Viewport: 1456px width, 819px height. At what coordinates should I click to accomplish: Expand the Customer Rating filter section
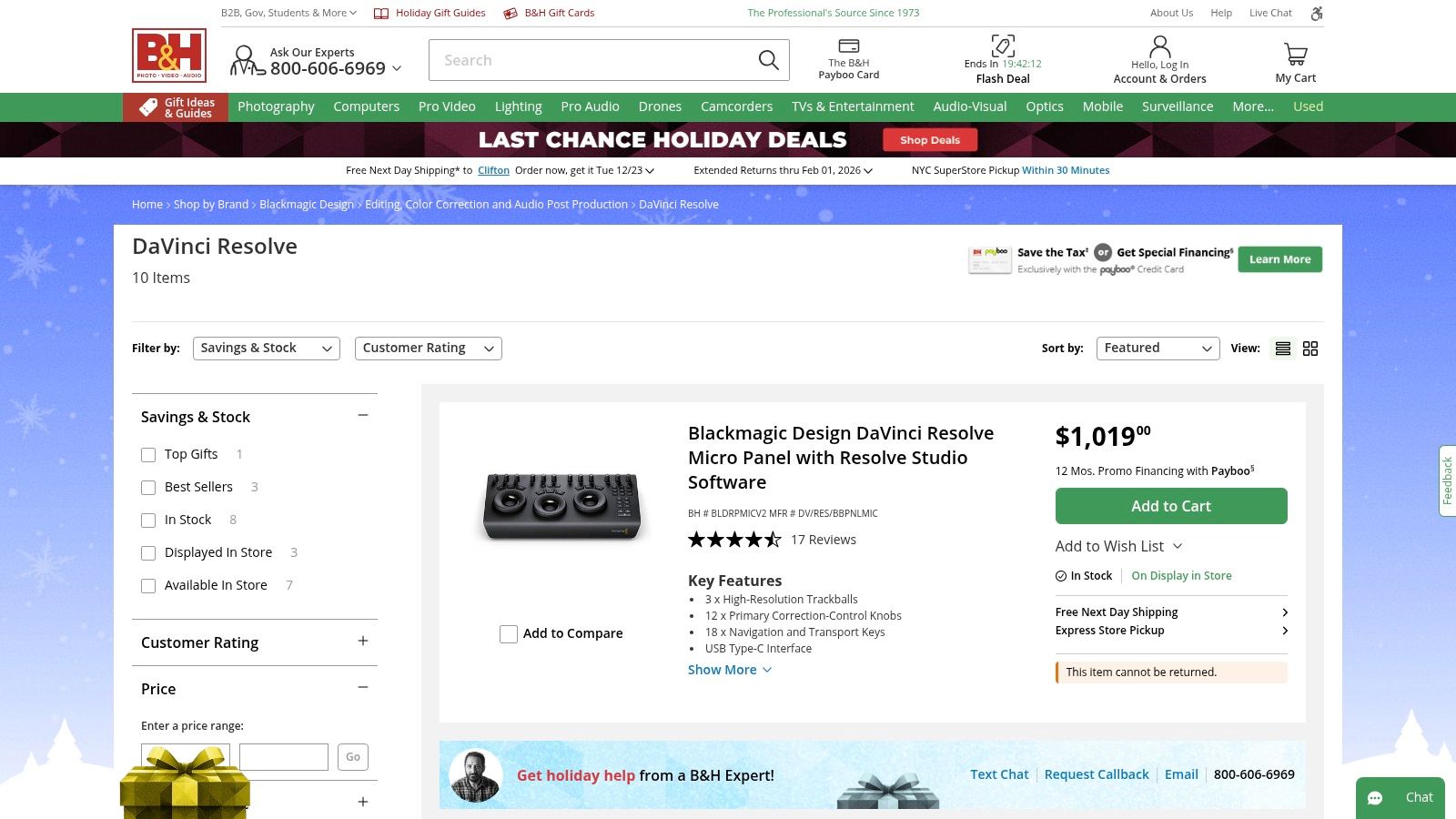point(363,642)
